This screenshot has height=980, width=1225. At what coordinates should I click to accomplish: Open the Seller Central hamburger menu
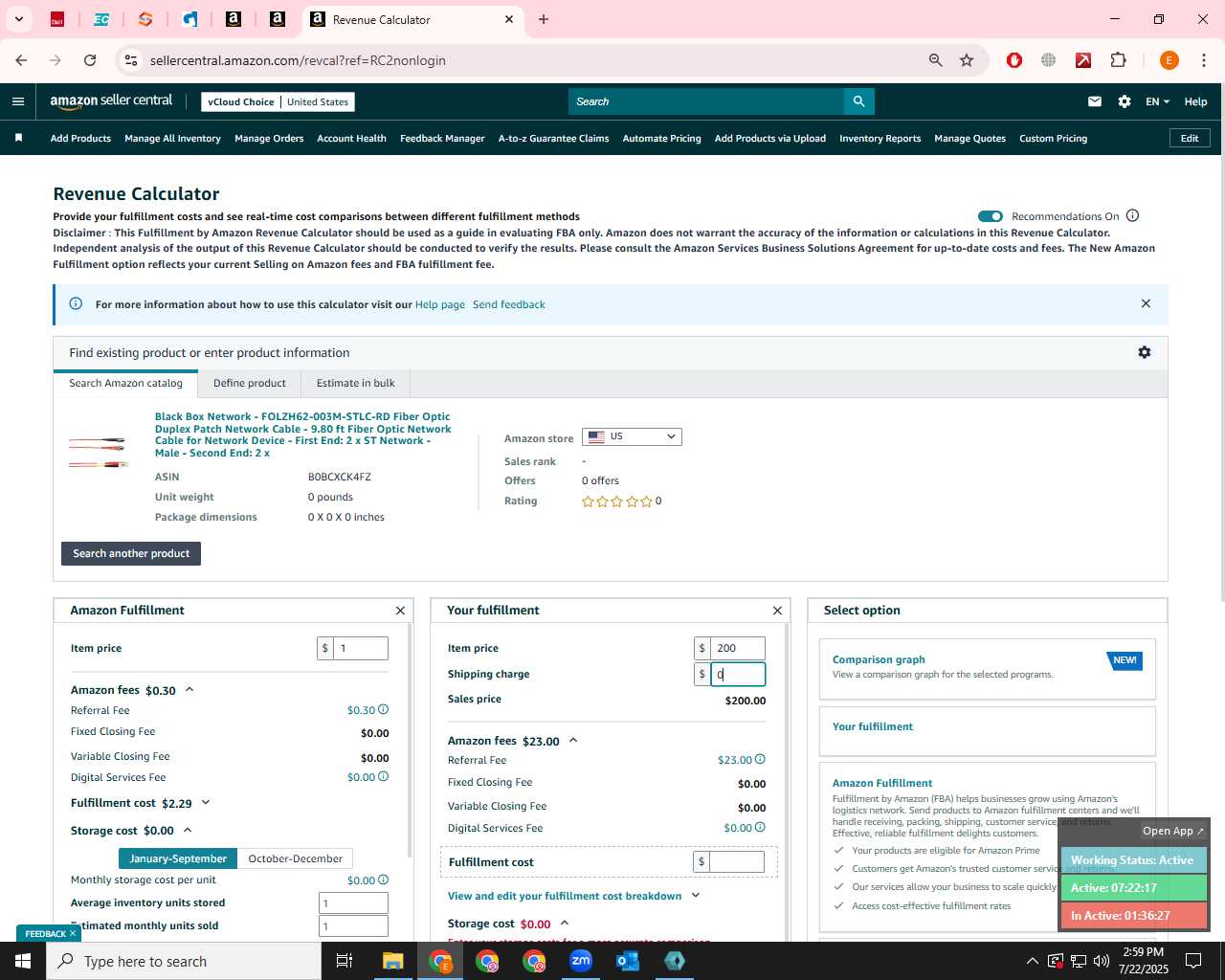(18, 101)
